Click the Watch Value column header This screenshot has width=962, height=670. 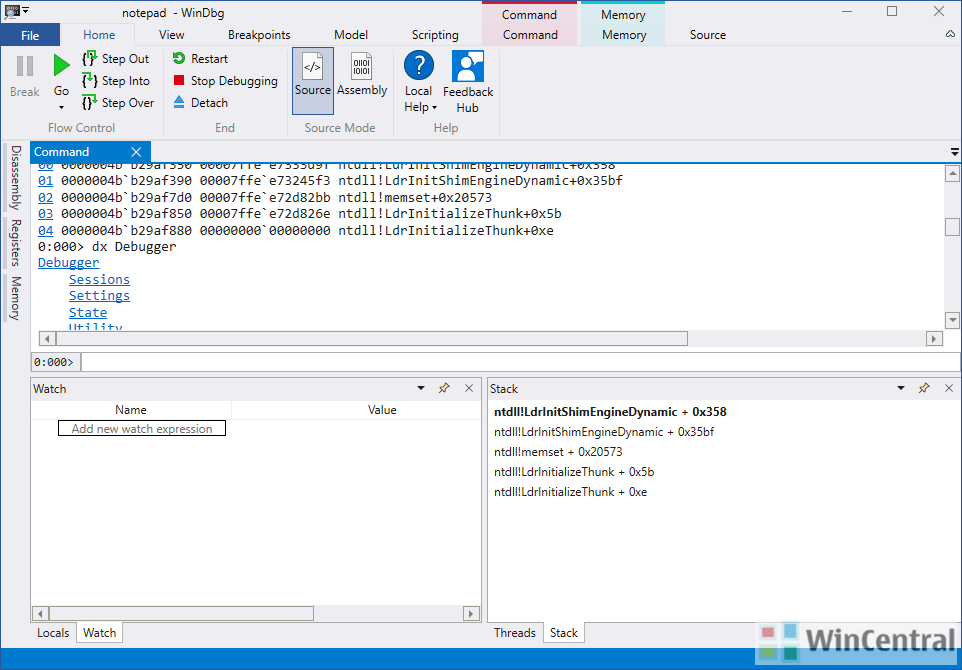pyautogui.click(x=382, y=410)
